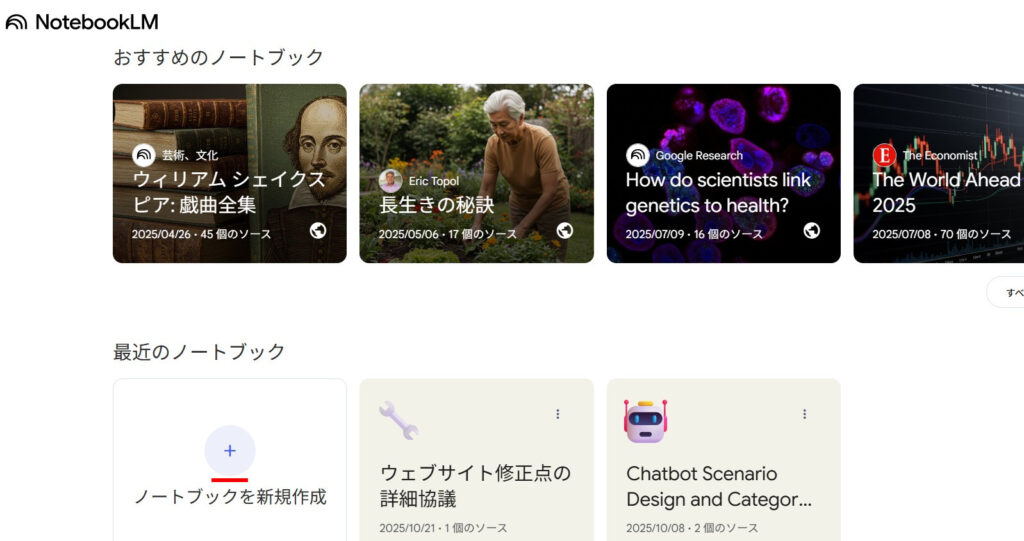Open the Chatbot Scenario notebook's three-dot menu
The width and height of the screenshot is (1024, 541).
pyautogui.click(x=805, y=414)
